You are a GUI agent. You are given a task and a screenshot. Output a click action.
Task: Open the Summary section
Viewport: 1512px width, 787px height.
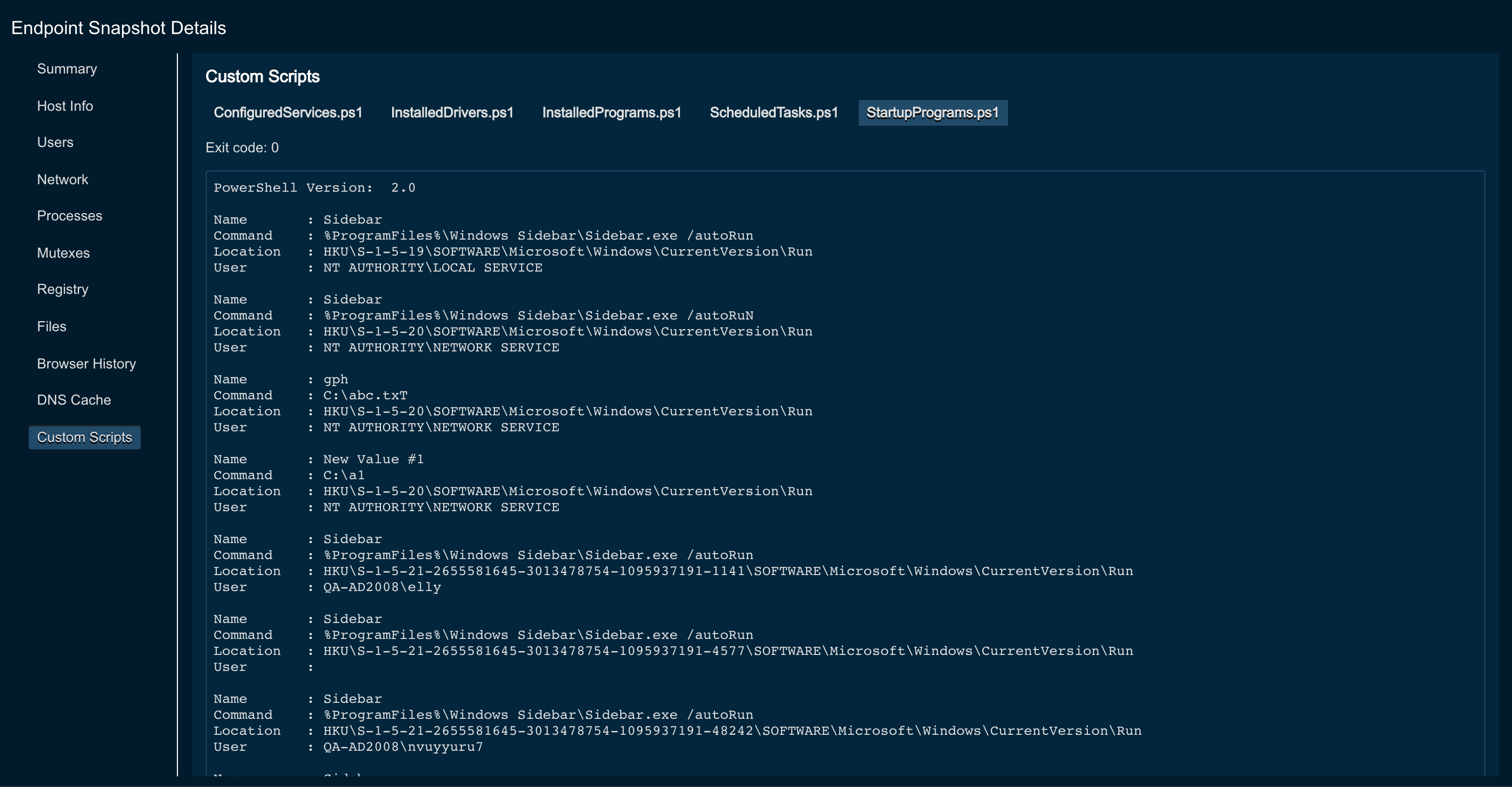pyautogui.click(x=67, y=69)
